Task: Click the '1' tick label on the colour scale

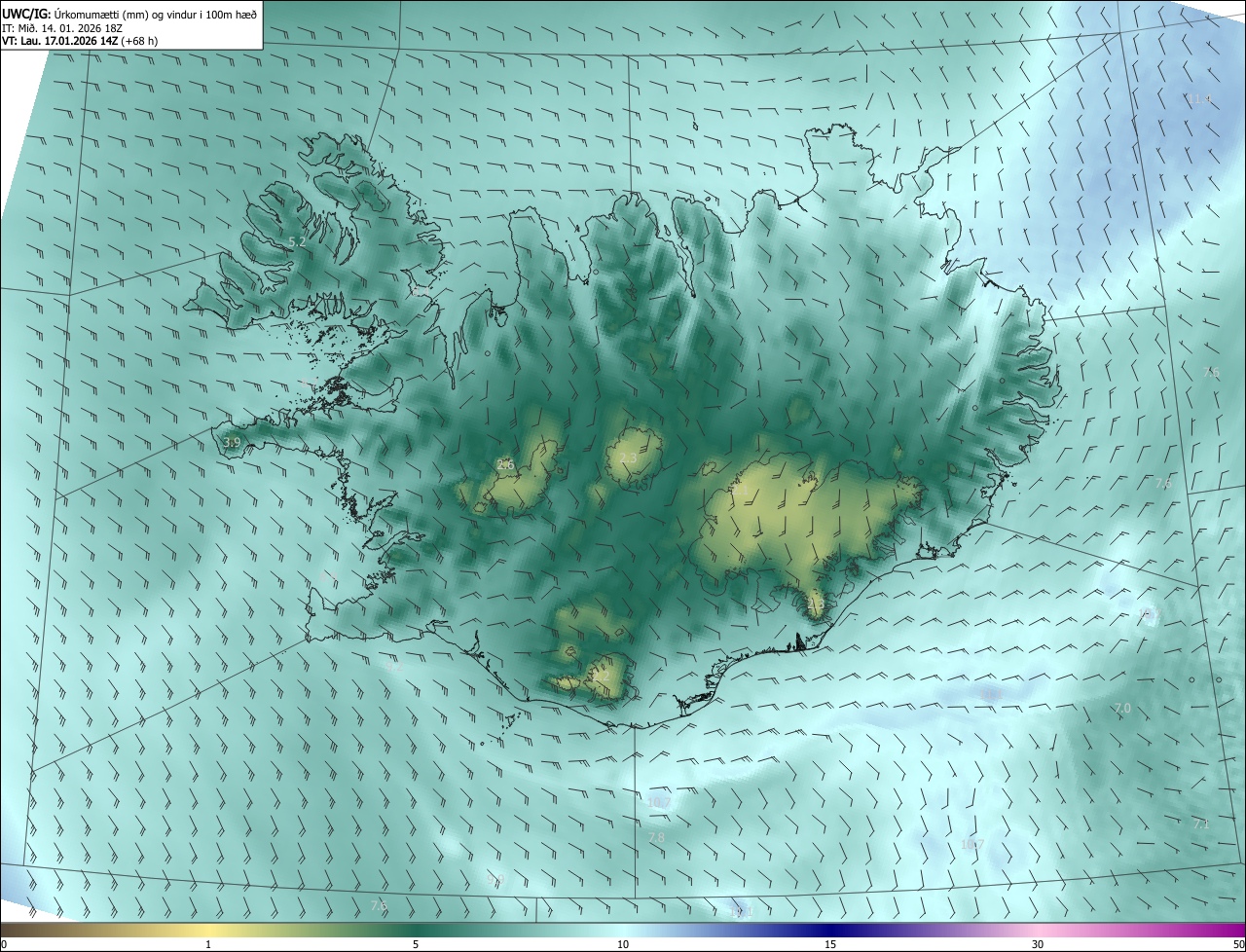Action: click(208, 944)
